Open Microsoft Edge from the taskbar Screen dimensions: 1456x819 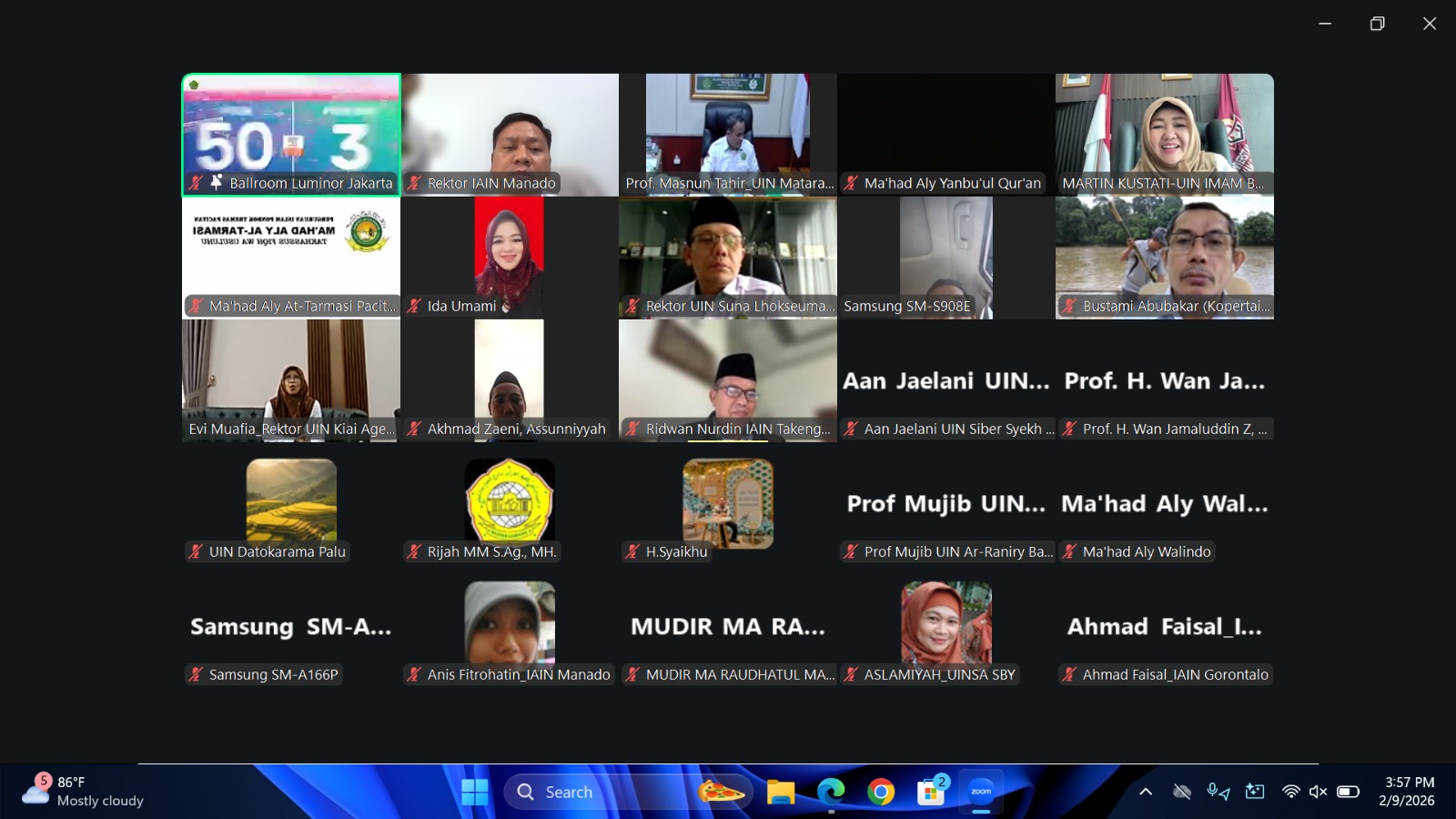coord(830,793)
